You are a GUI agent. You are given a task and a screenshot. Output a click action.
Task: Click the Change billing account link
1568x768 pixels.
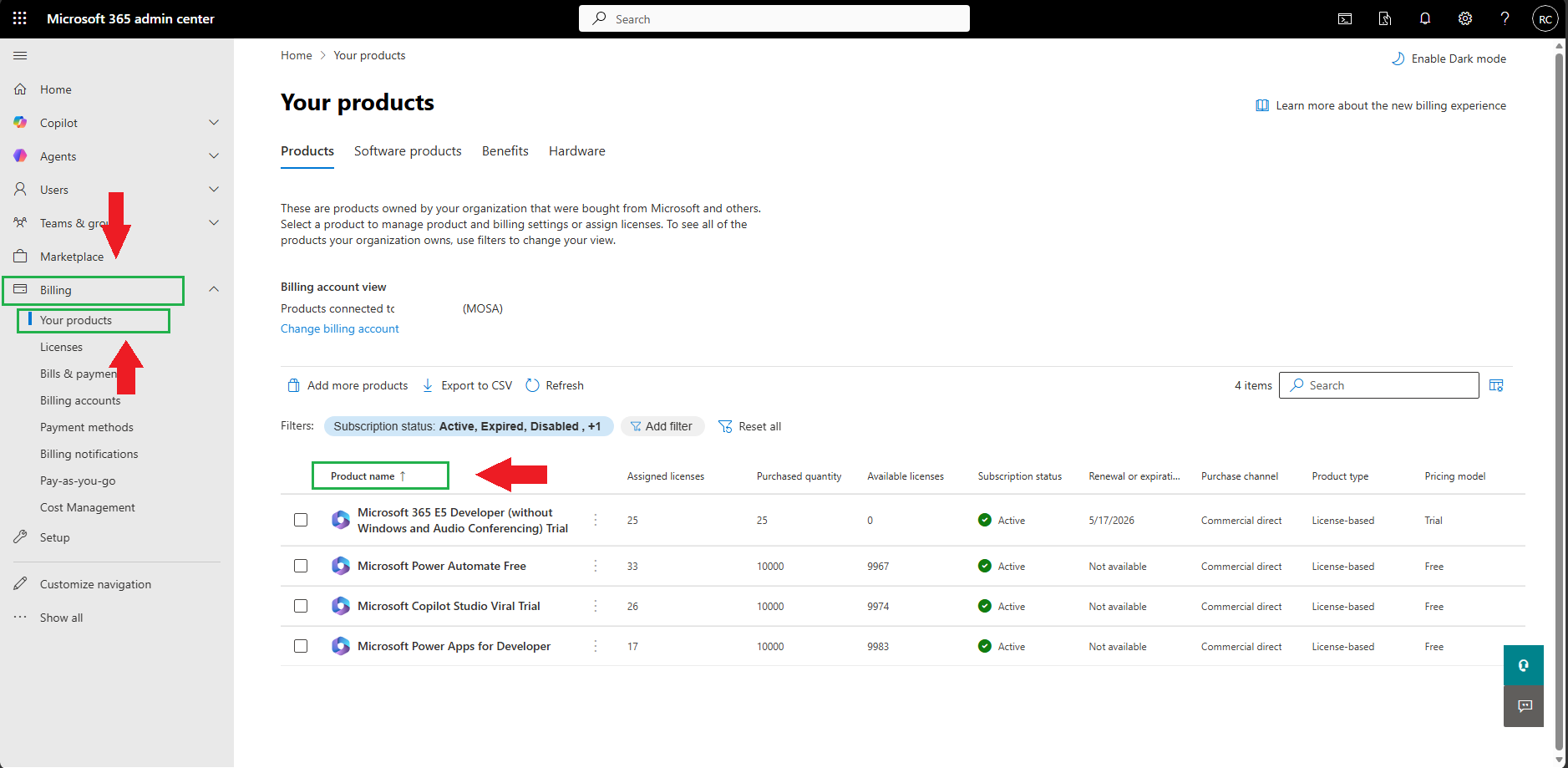pyautogui.click(x=340, y=329)
